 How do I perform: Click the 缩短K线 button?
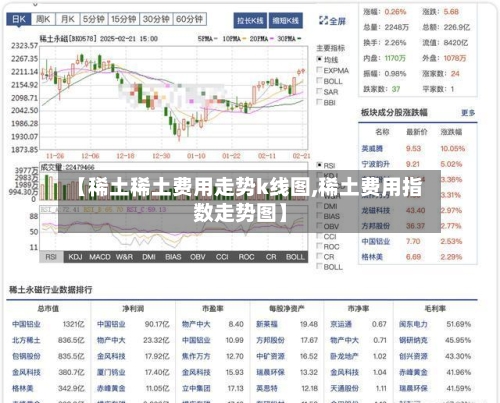pos(286,21)
